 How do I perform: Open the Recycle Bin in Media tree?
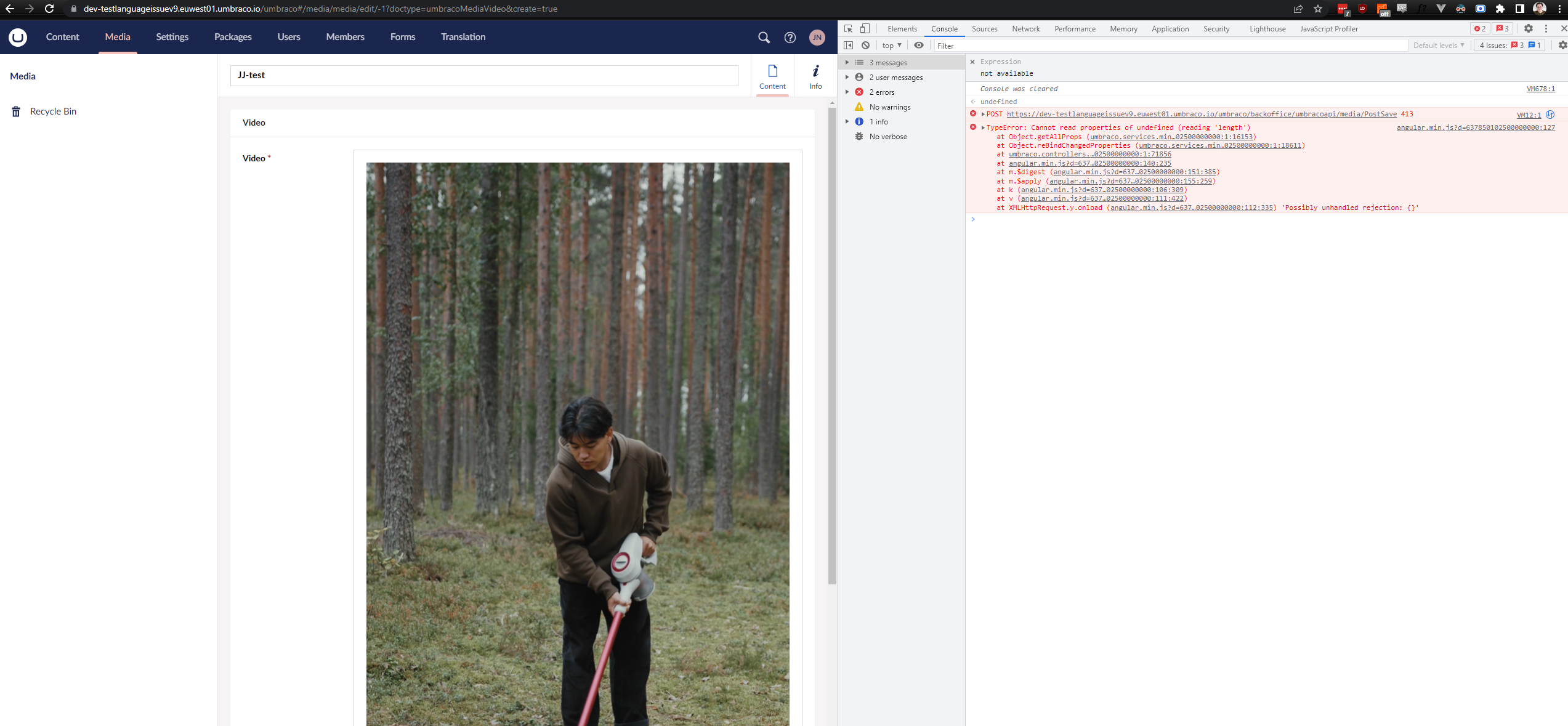coord(53,111)
